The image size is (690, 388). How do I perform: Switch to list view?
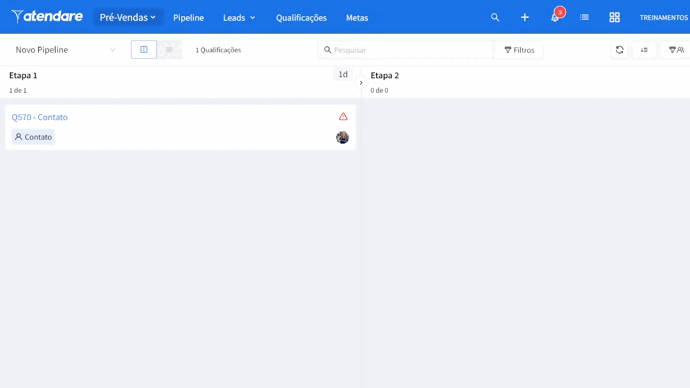[x=169, y=49]
